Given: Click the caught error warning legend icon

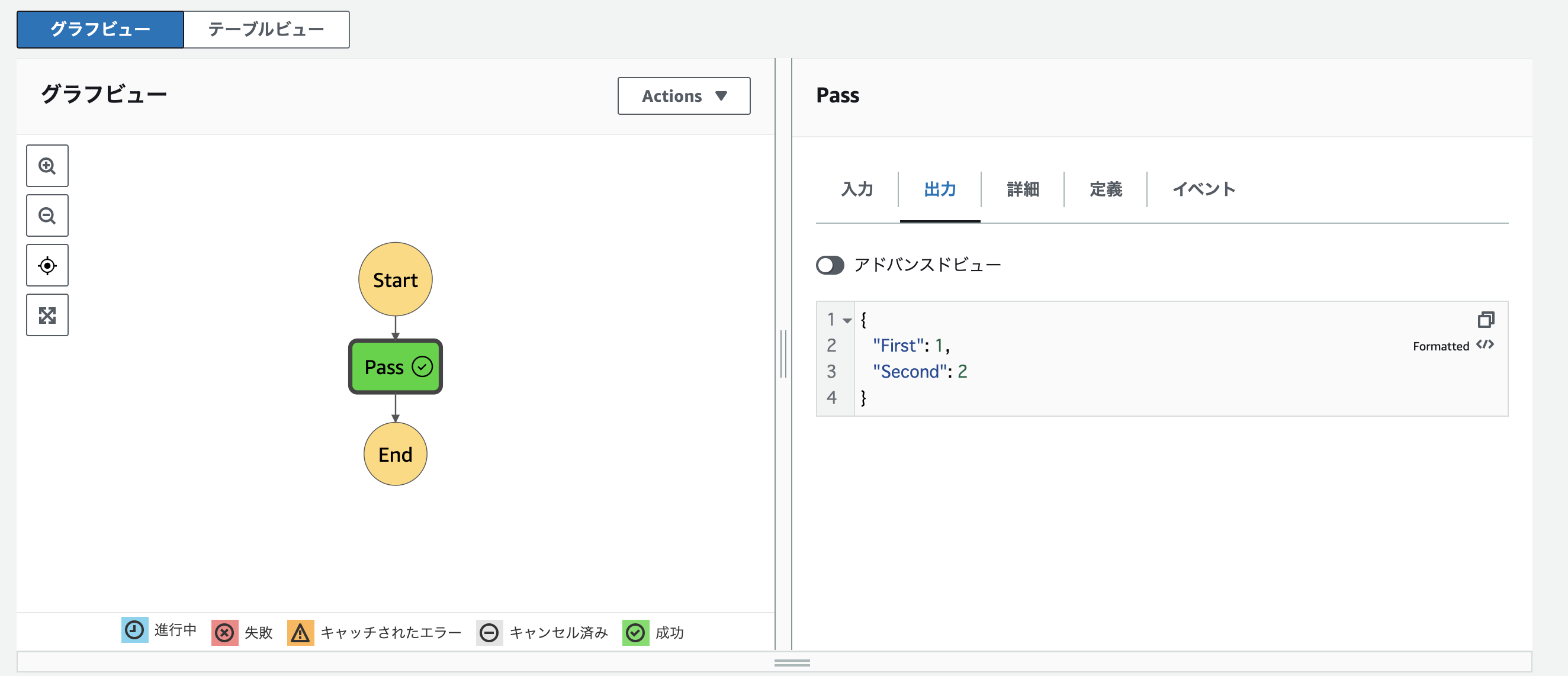Looking at the screenshot, I should click(300, 632).
